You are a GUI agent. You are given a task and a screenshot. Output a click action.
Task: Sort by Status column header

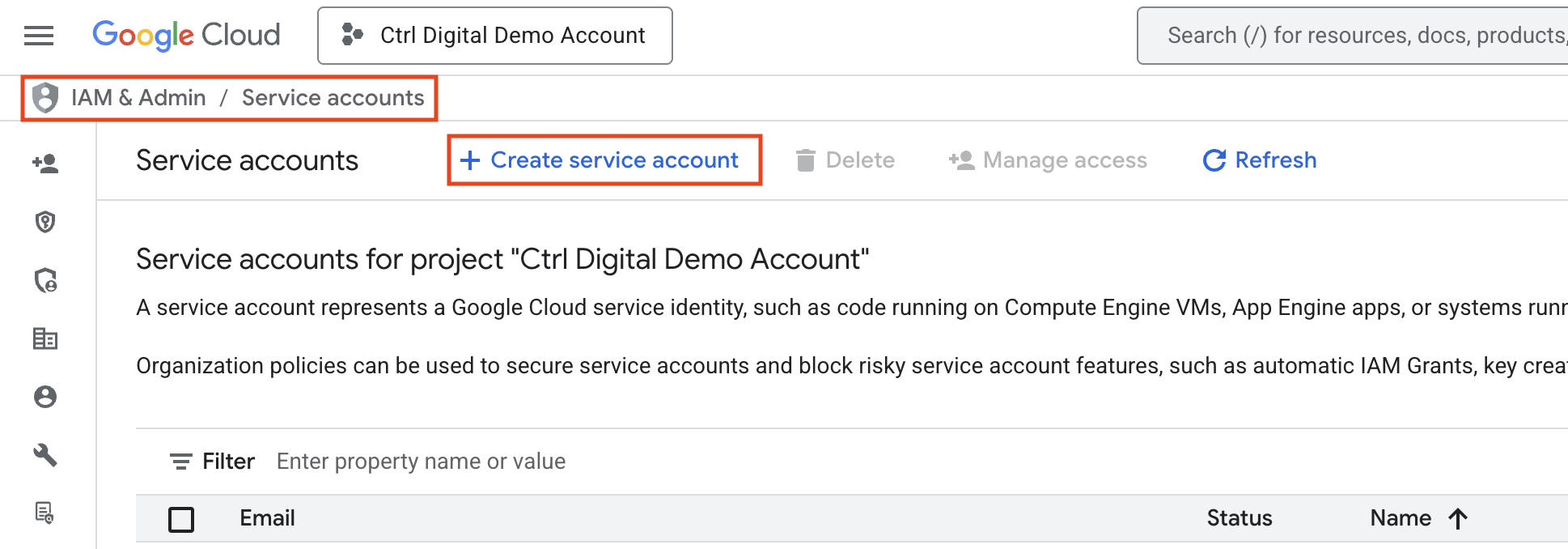click(x=1240, y=518)
